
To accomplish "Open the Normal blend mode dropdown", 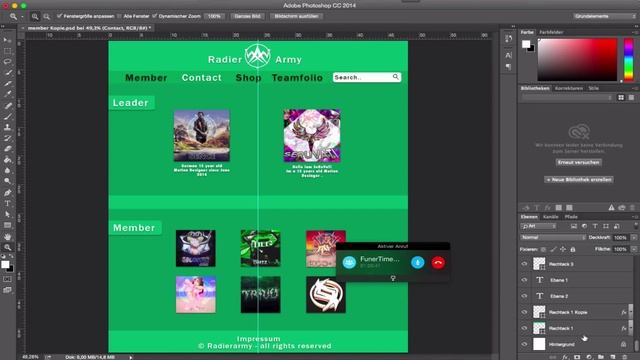I will (x=553, y=237).
